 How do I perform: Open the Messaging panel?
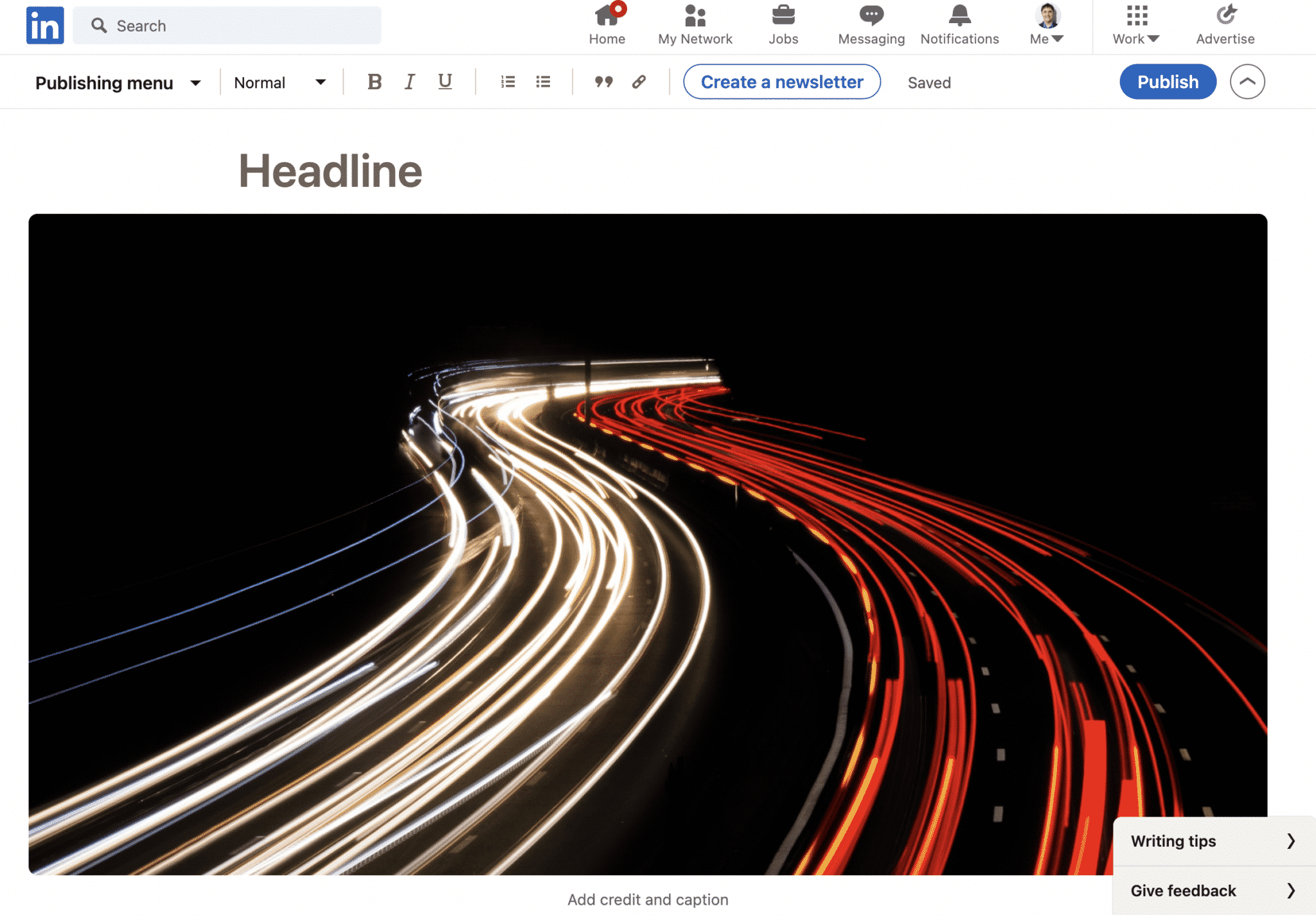tap(871, 24)
